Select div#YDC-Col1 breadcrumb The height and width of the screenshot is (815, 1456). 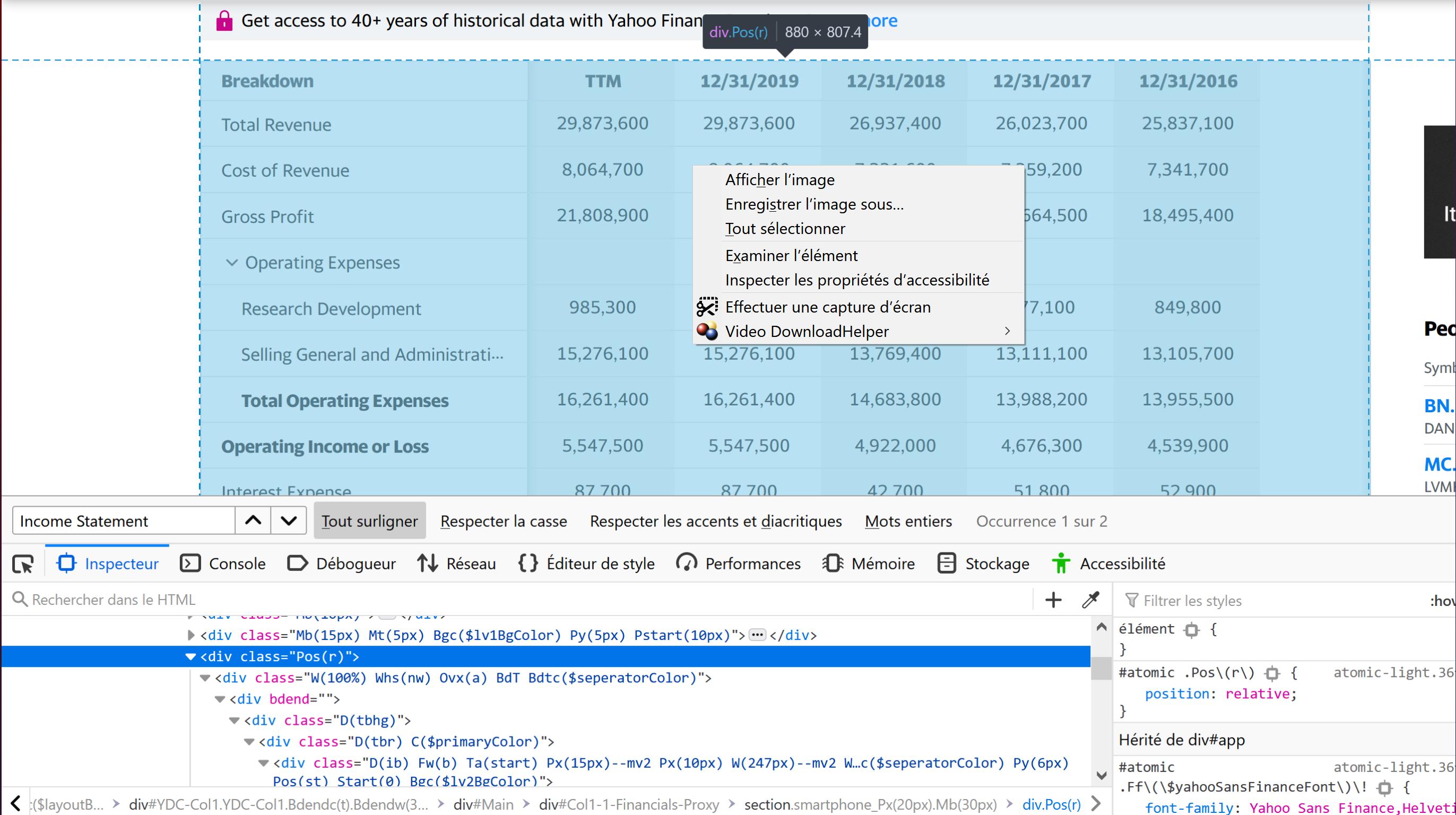(x=279, y=804)
